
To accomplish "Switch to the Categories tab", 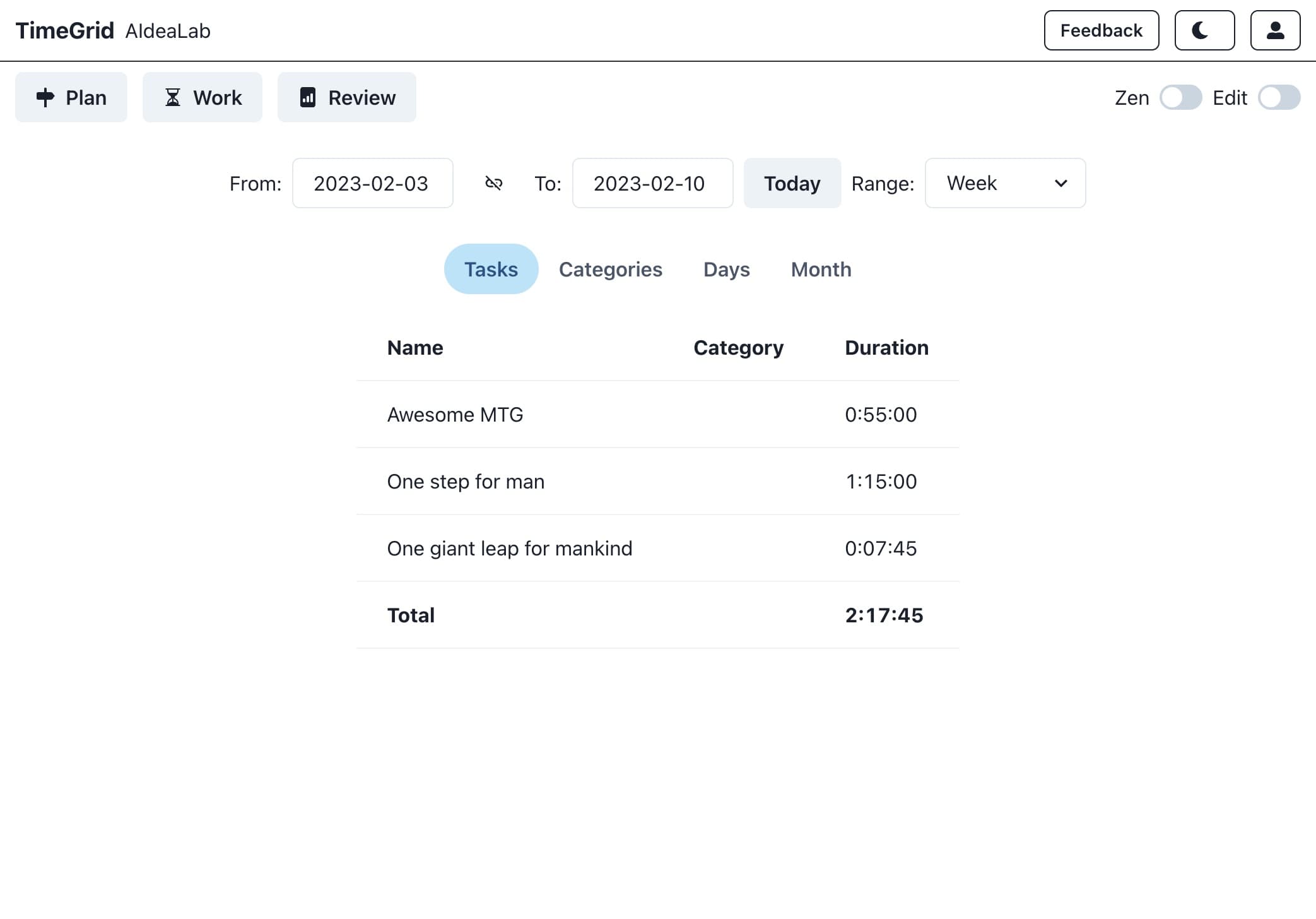I will pos(610,269).
